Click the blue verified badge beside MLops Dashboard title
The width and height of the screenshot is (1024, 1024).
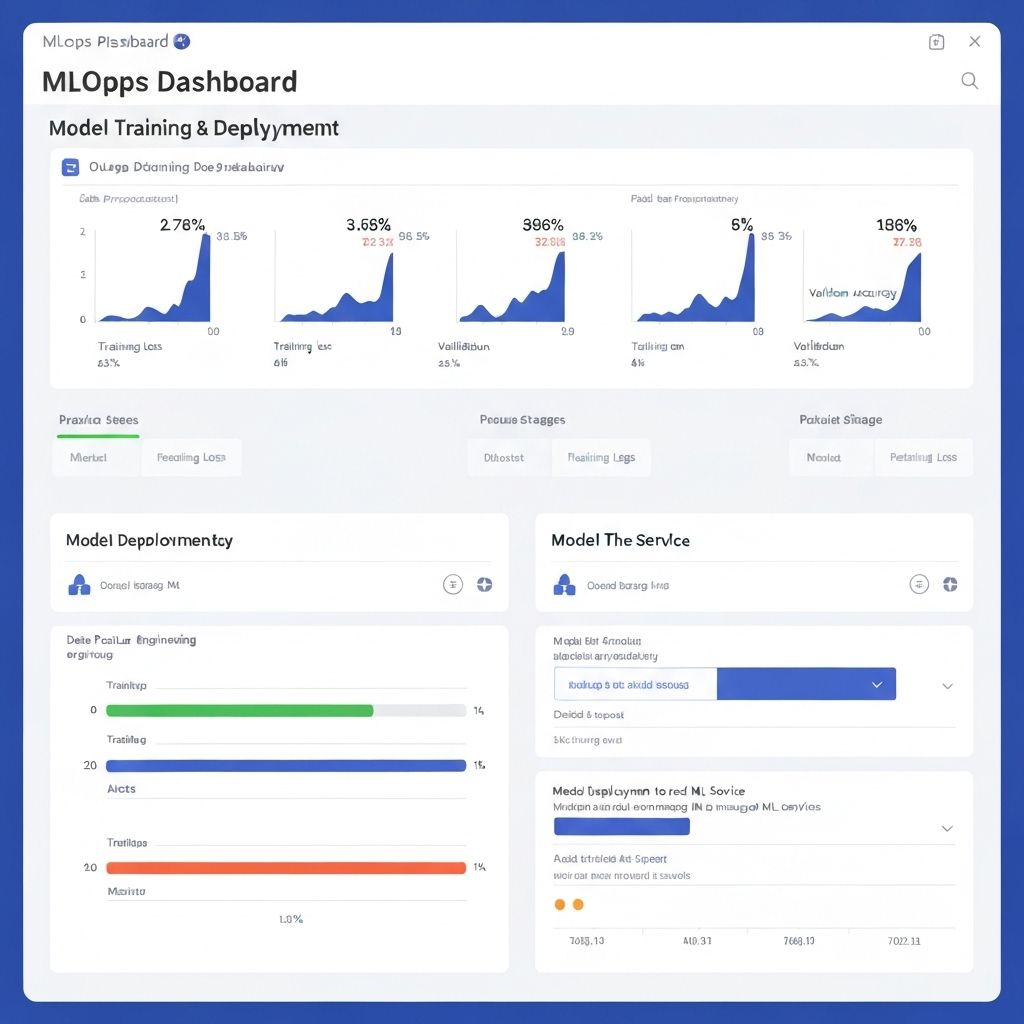(x=180, y=41)
